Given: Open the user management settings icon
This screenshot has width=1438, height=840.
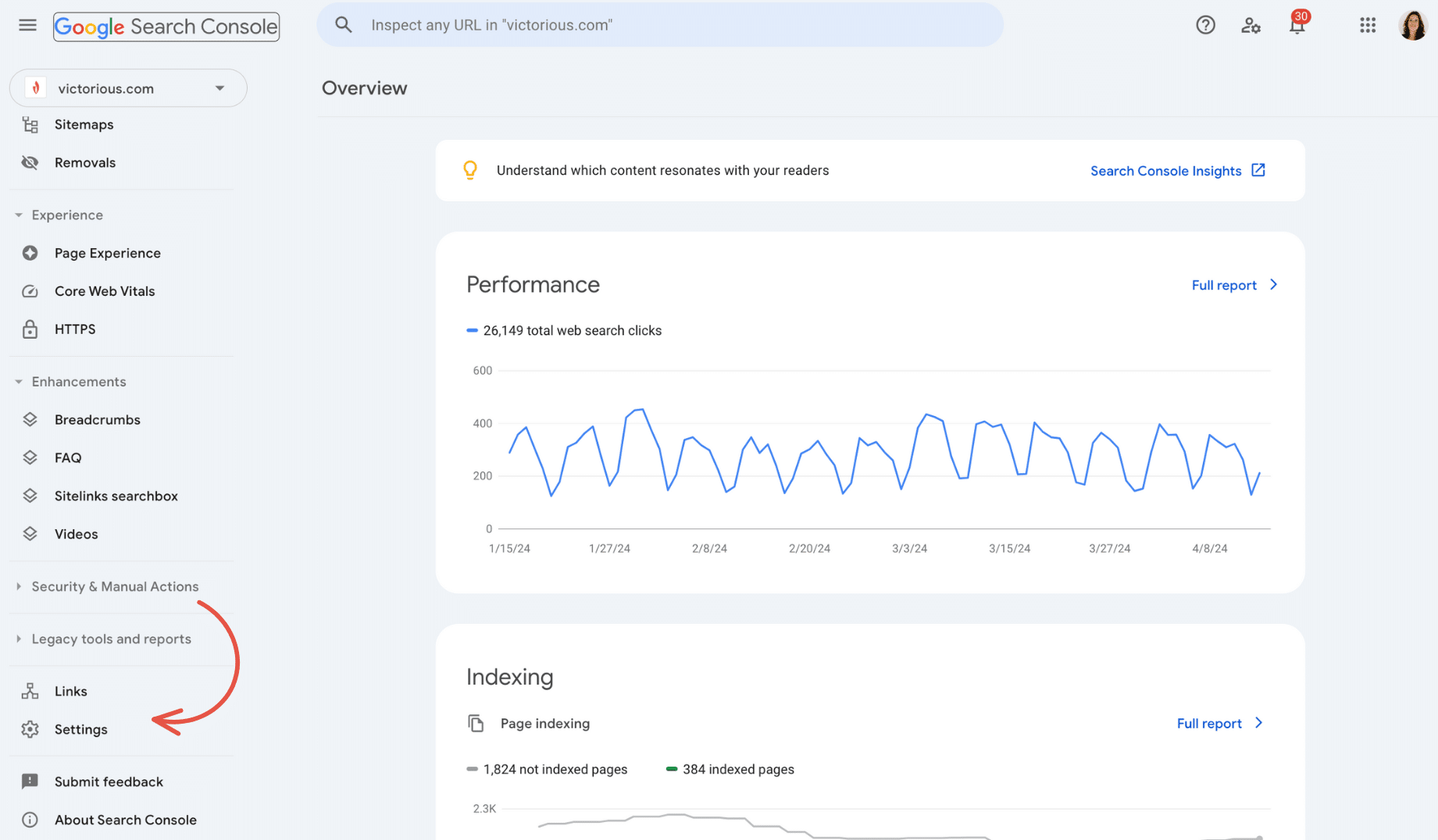Looking at the screenshot, I should click(x=1251, y=25).
